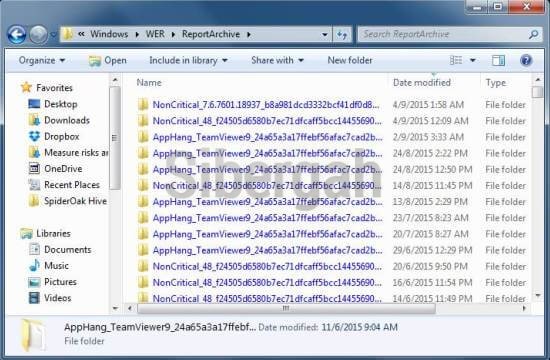Toggle the preview pane icon
This screenshot has height=360, width=550.
[x=498, y=60]
